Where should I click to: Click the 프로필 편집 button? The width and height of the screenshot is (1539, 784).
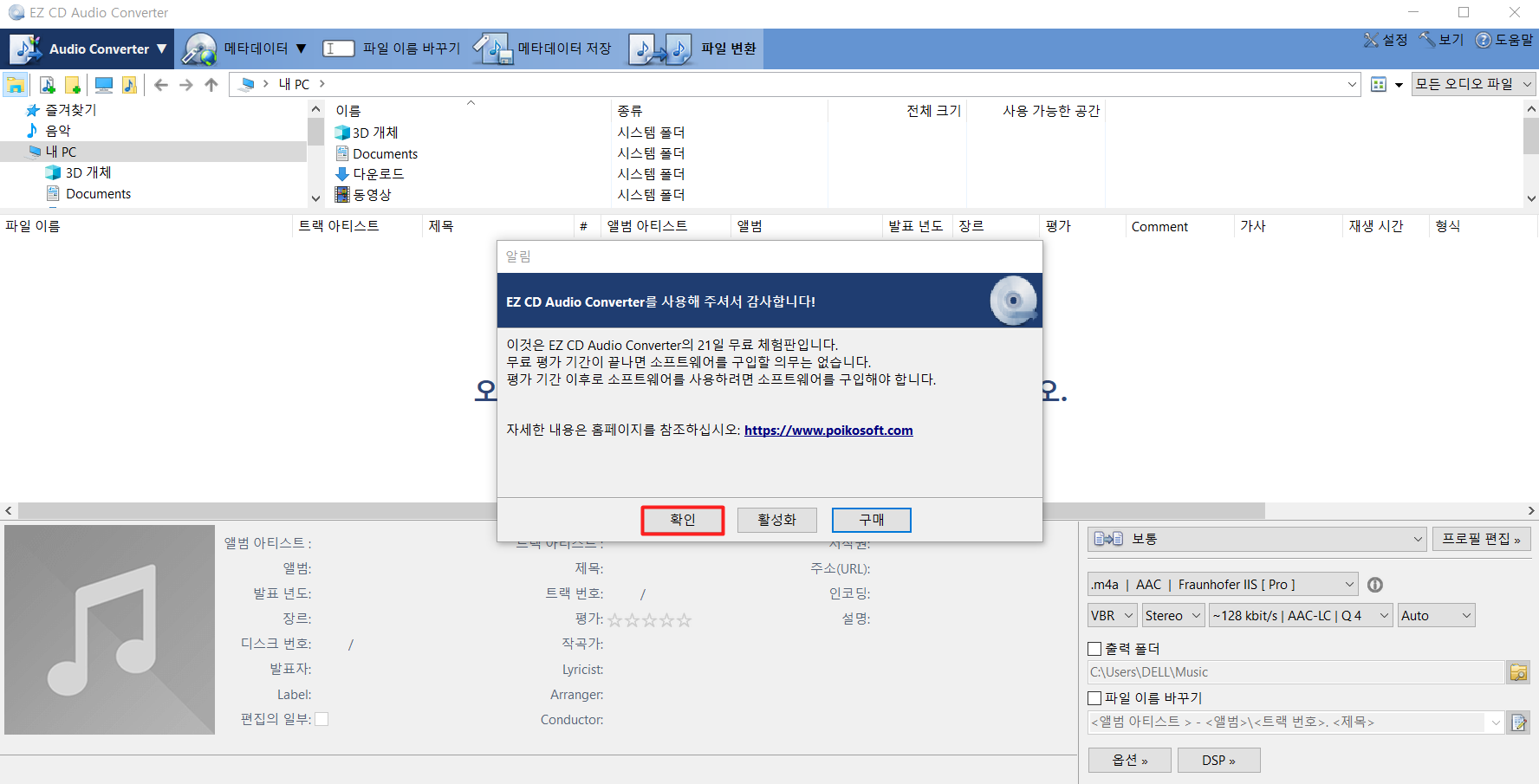tap(1481, 539)
